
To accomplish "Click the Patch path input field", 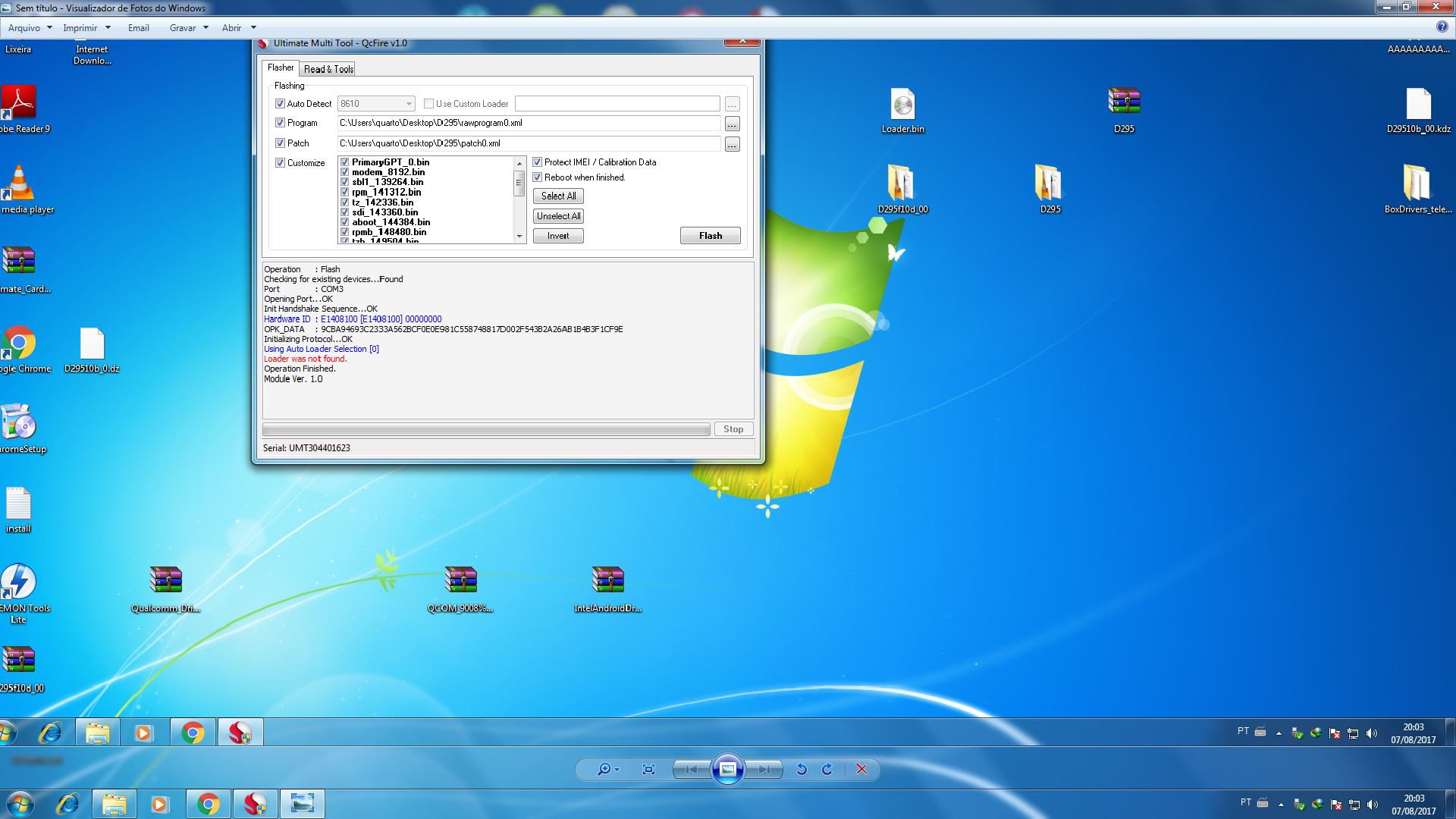I will 529,143.
